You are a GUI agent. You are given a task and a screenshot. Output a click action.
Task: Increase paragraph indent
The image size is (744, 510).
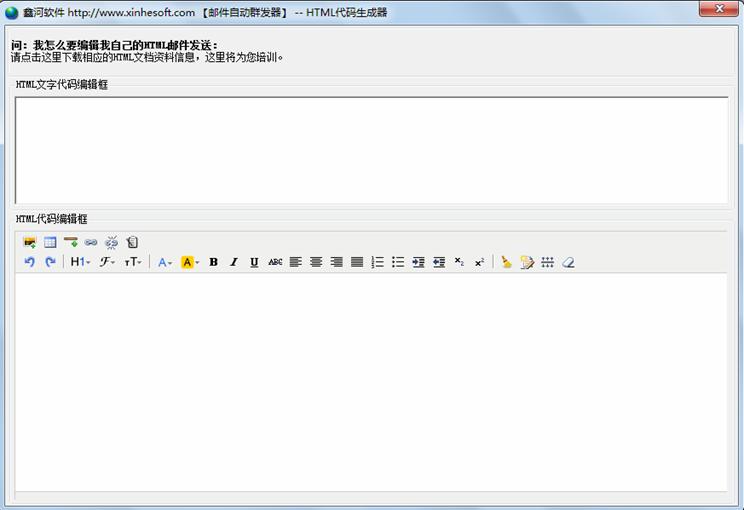pyautogui.click(x=418, y=262)
